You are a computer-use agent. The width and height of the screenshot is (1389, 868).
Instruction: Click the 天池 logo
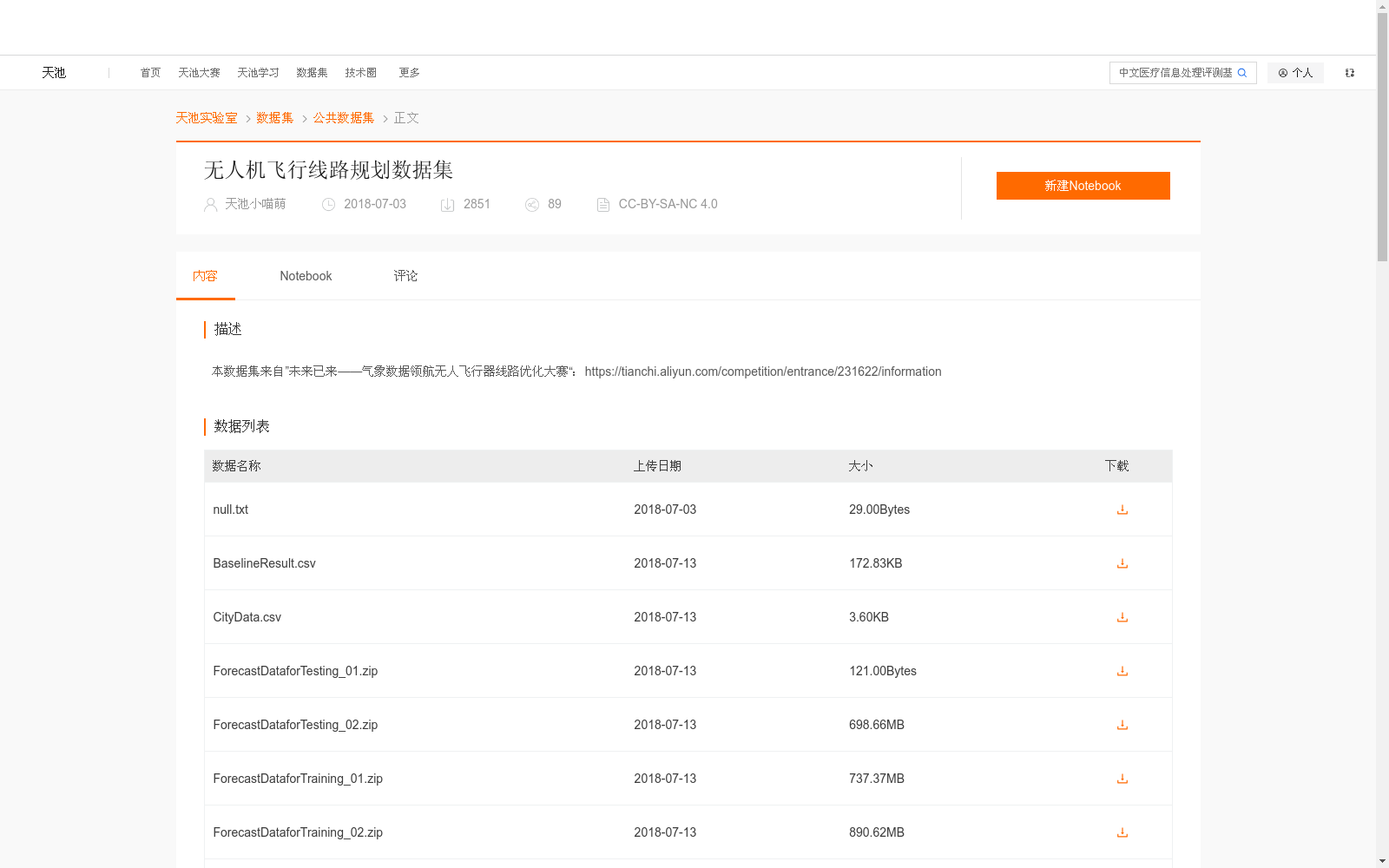point(54,73)
